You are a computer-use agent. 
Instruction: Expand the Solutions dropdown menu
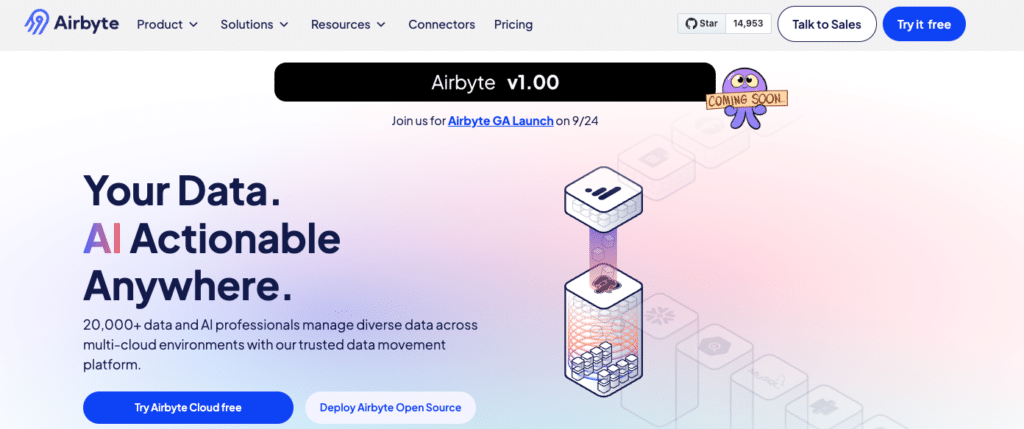254,24
